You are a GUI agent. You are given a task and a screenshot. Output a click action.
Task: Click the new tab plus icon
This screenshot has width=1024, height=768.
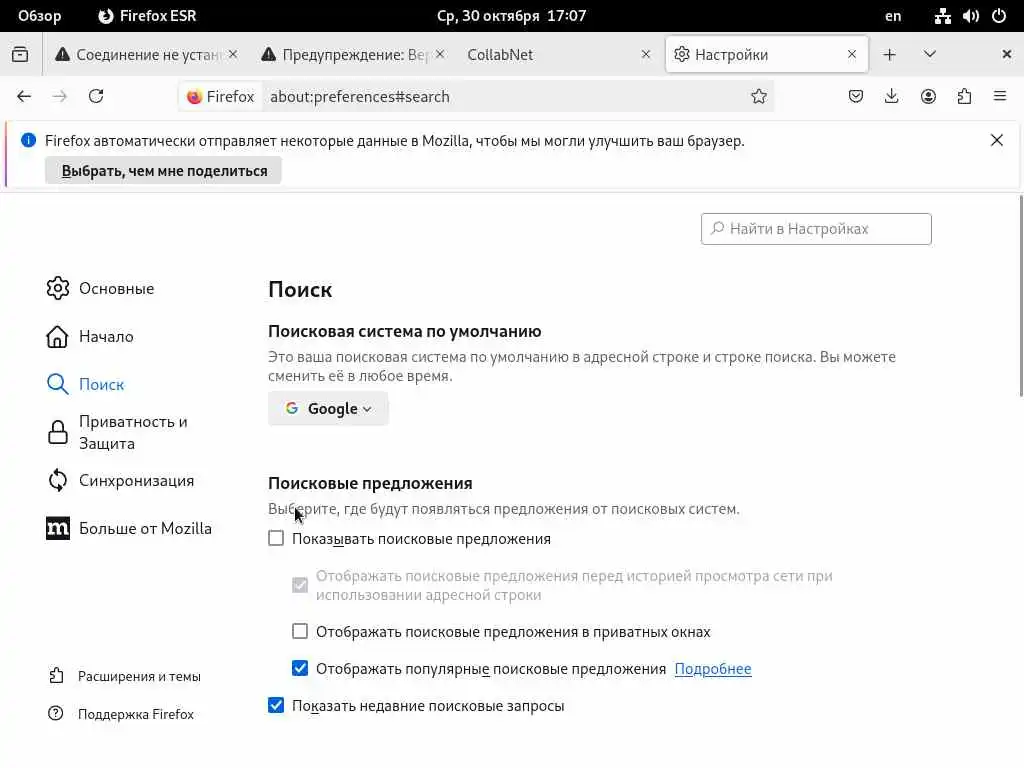[x=890, y=55]
